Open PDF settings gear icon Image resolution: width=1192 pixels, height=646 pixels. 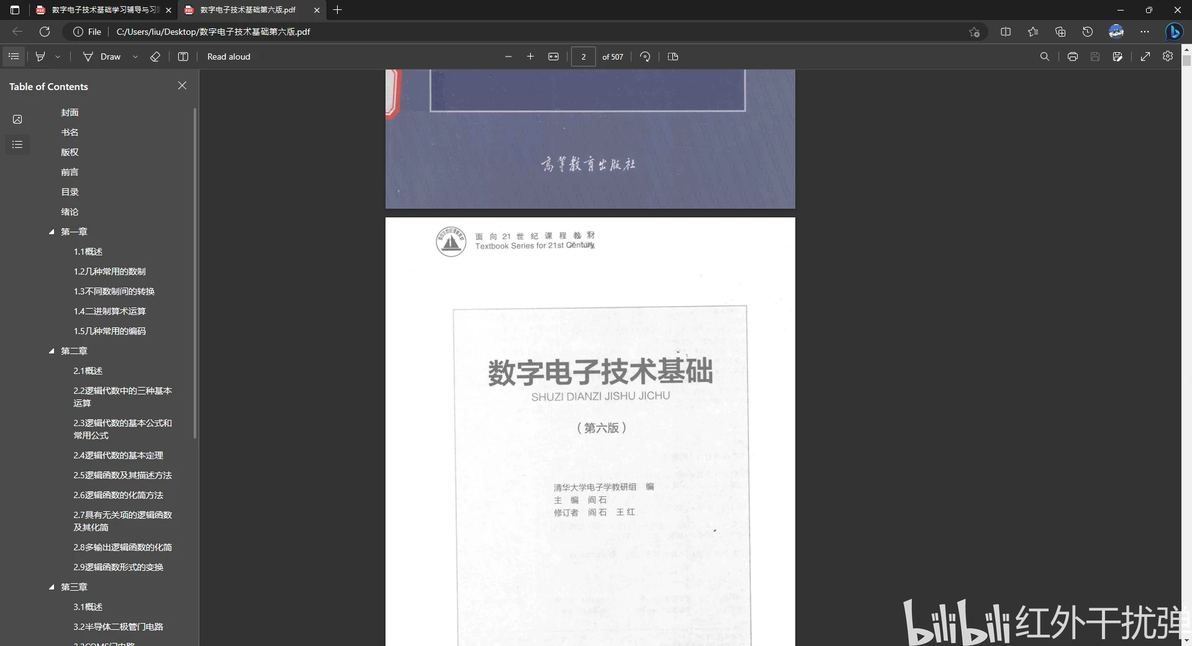coord(1168,56)
